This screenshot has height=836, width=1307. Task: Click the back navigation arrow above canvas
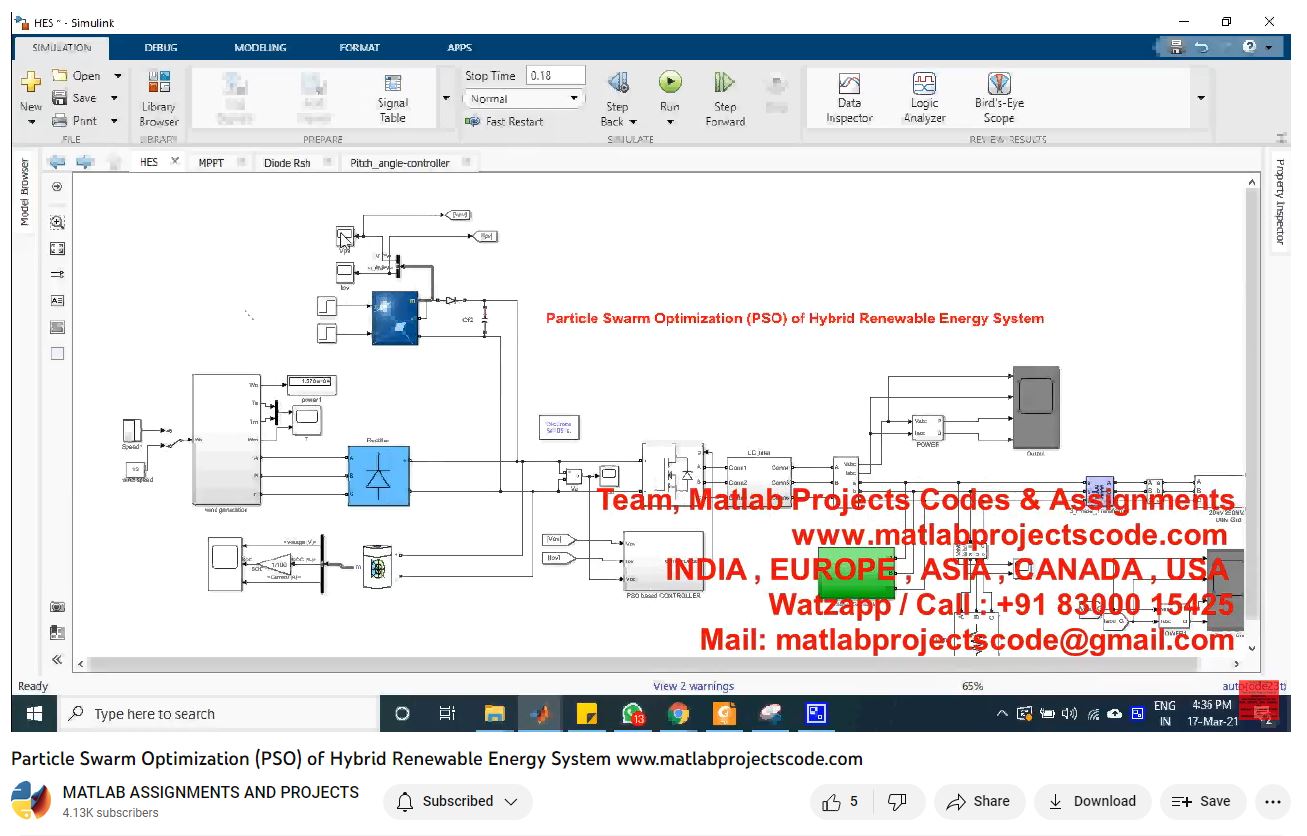[57, 162]
